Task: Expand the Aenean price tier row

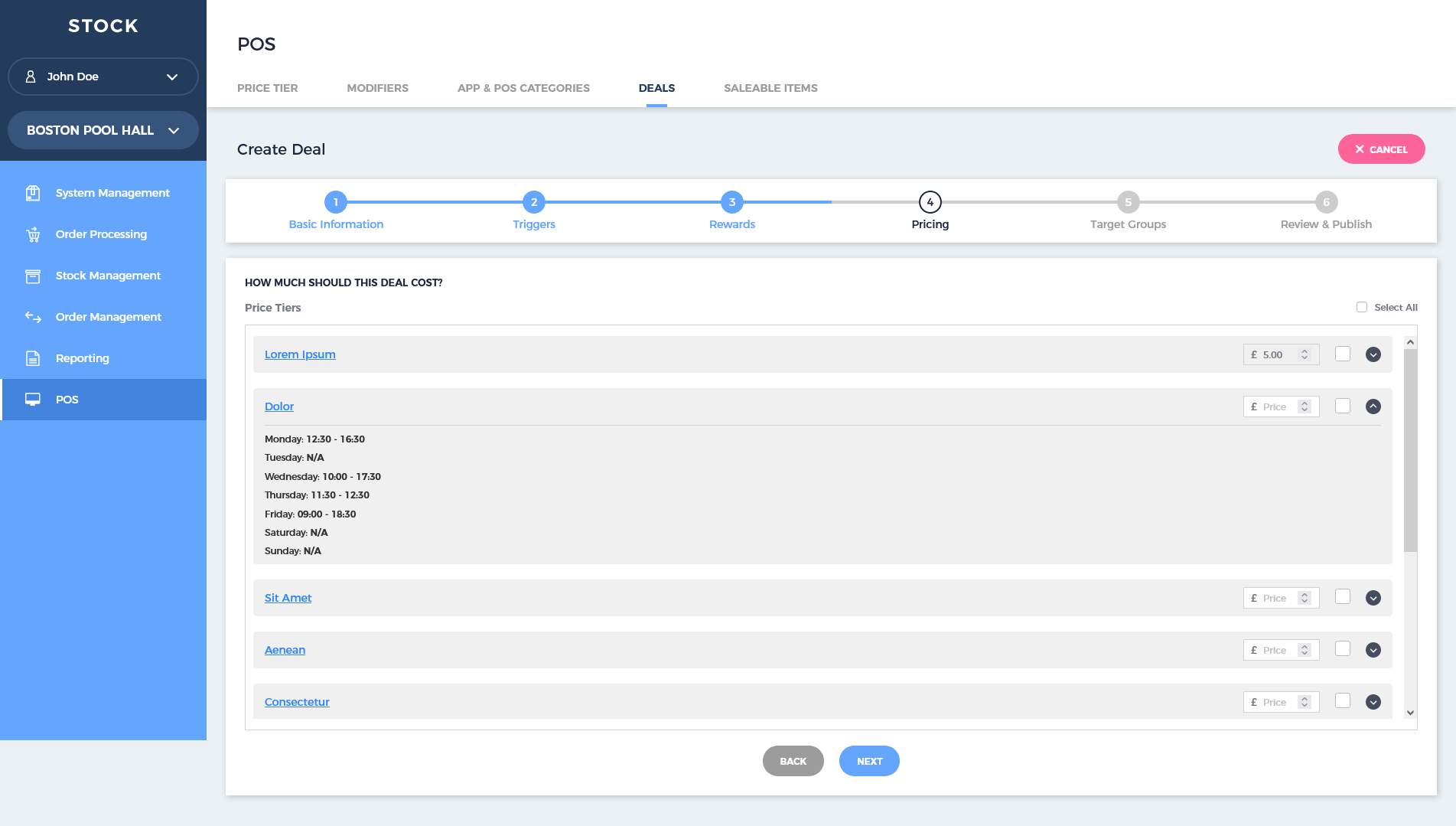Action: click(1373, 650)
